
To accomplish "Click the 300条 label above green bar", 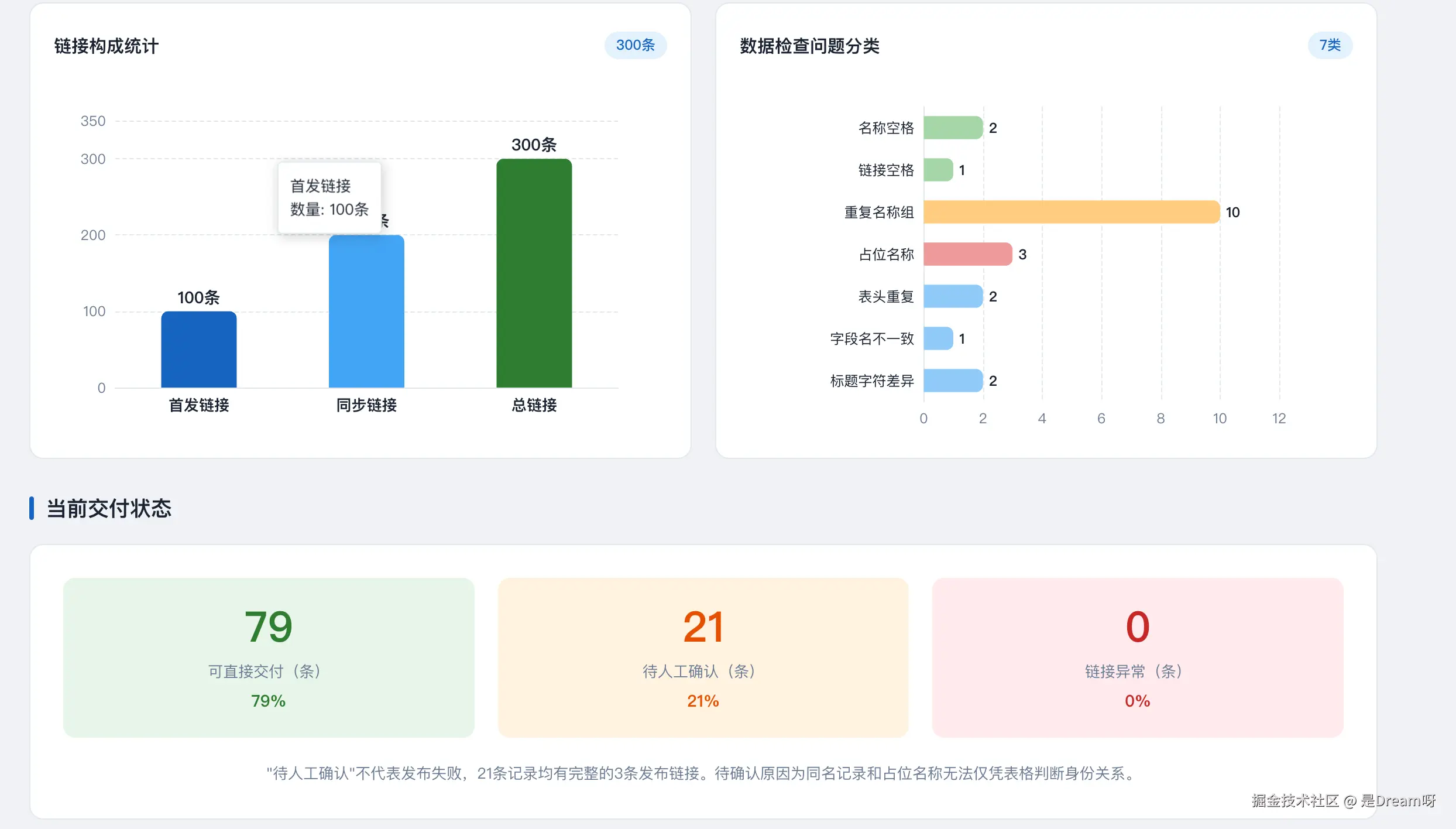I will pyautogui.click(x=534, y=145).
